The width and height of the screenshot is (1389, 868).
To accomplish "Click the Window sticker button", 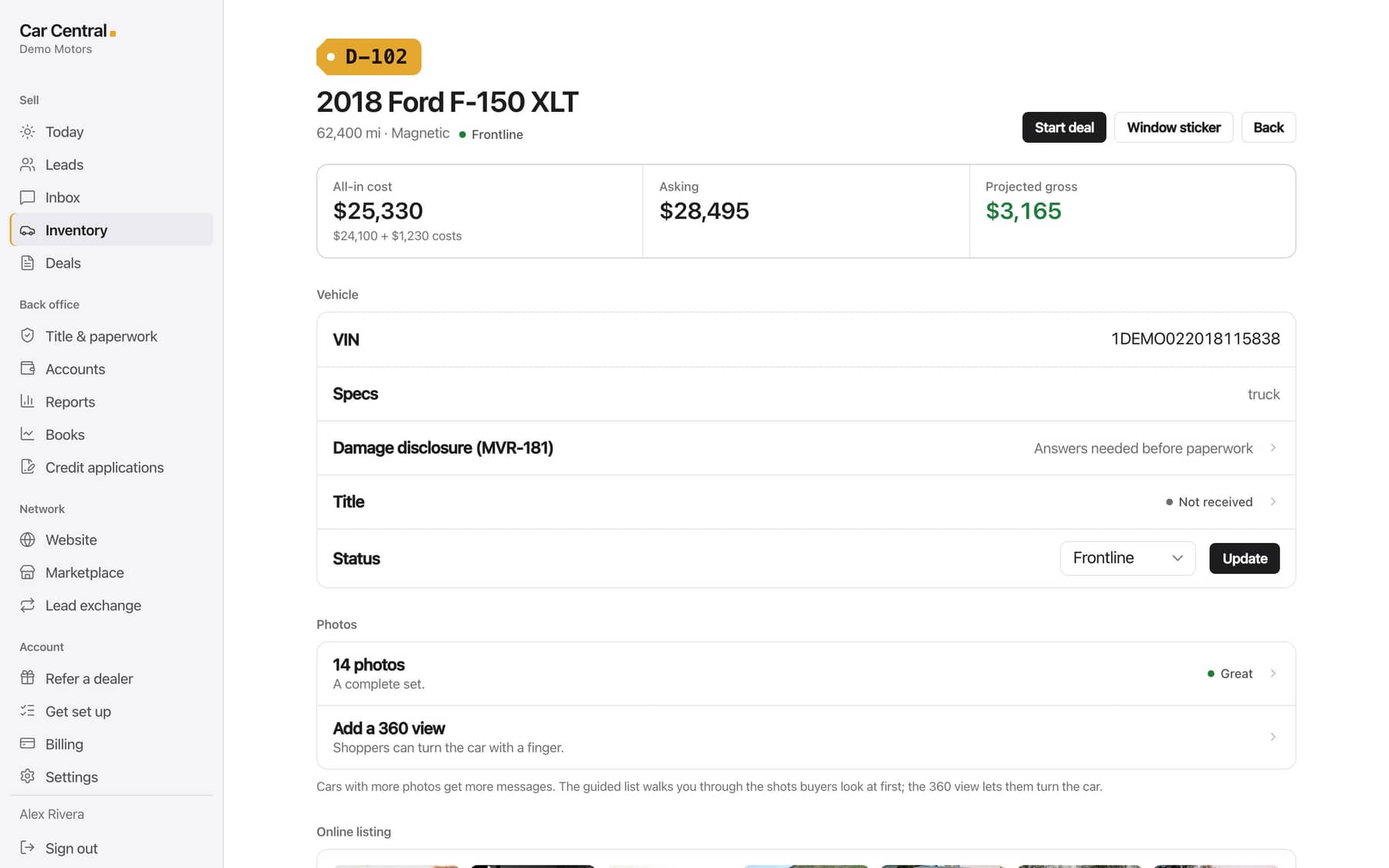I will pyautogui.click(x=1174, y=127).
